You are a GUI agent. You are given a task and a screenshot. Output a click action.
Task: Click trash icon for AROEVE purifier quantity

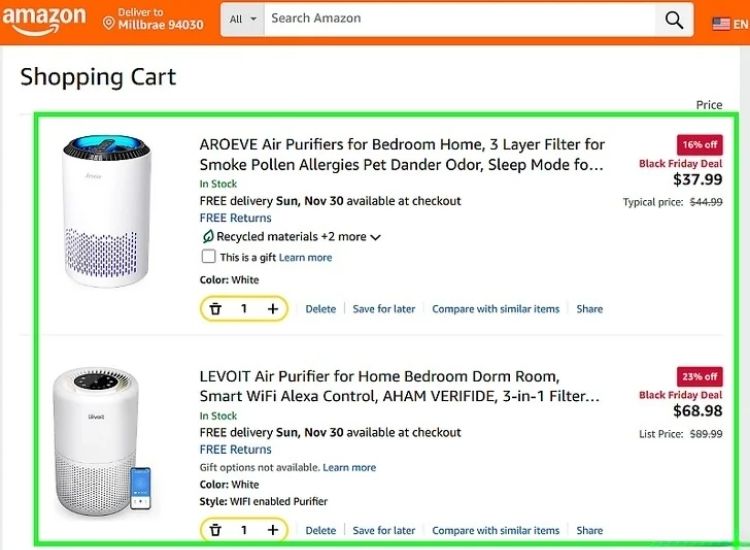[215, 309]
